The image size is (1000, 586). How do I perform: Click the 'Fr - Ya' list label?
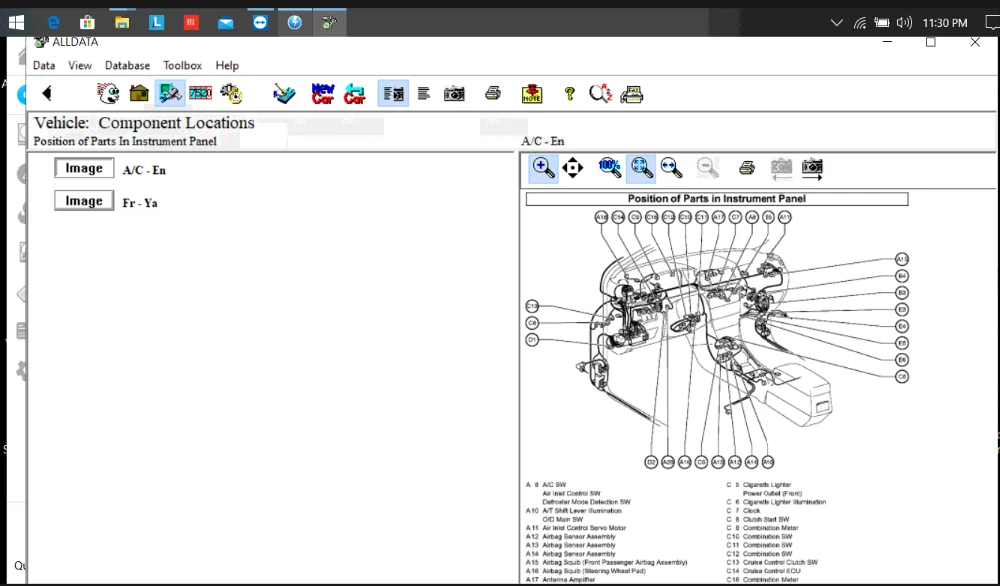click(x=140, y=203)
